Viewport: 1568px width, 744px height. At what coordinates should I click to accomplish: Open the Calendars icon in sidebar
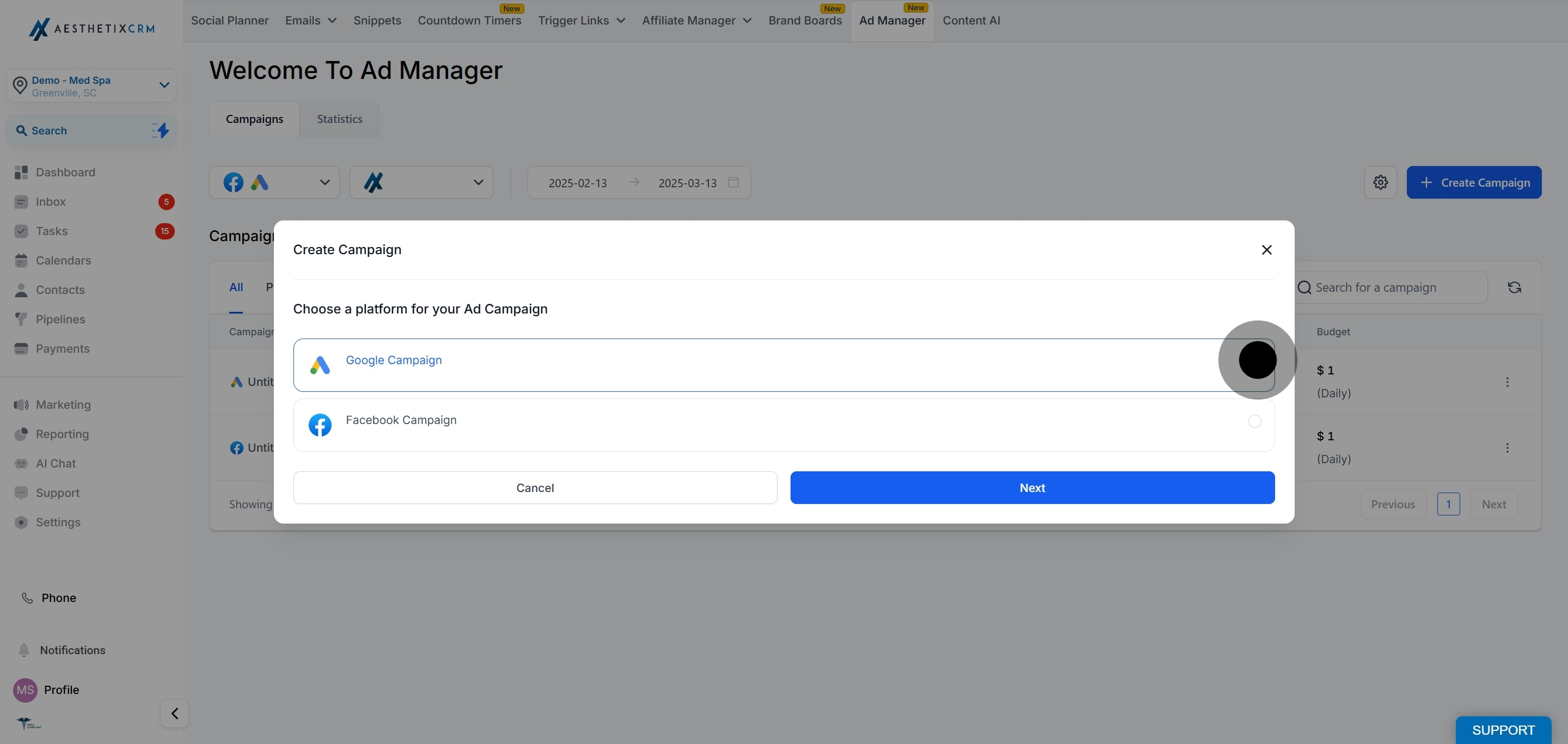[21, 260]
